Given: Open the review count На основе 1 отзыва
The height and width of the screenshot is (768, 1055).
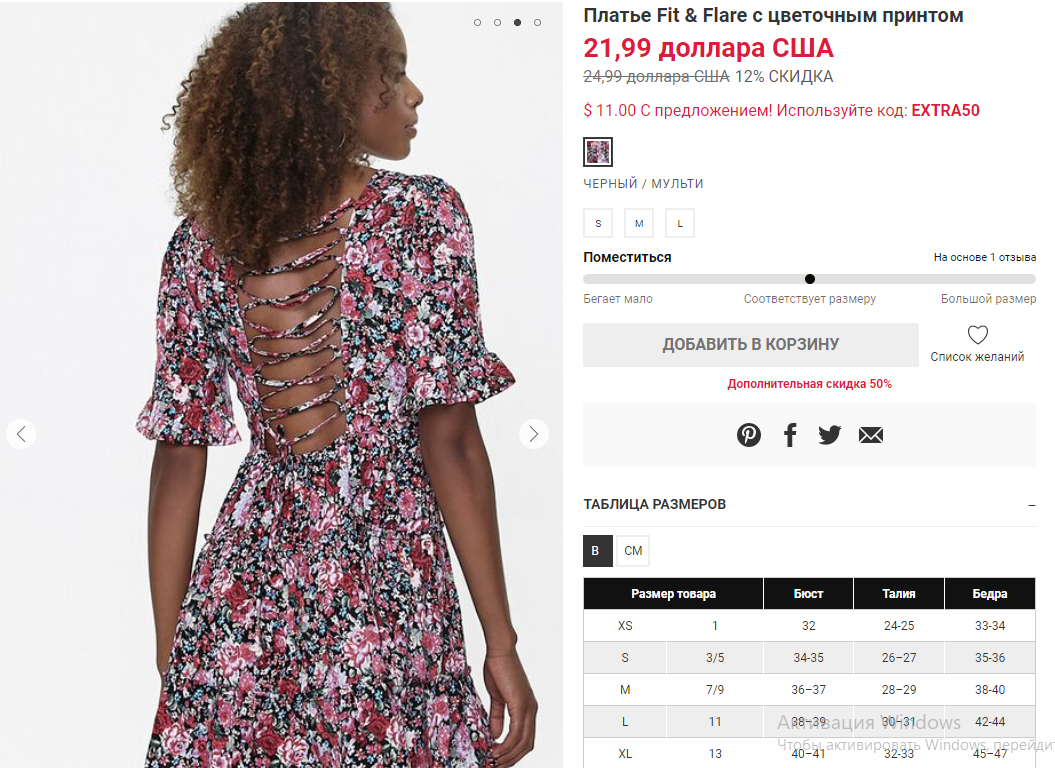Looking at the screenshot, I should pos(984,257).
